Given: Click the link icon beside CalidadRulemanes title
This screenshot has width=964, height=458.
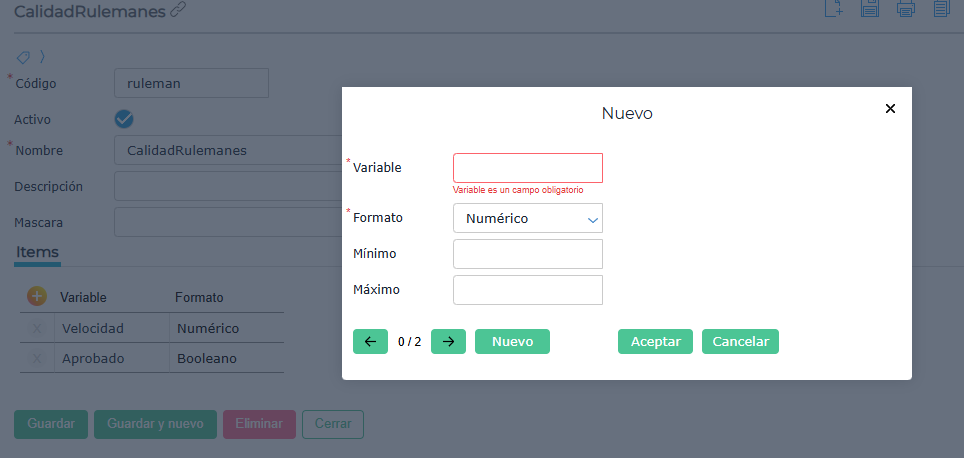Looking at the screenshot, I should (x=178, y=10).
